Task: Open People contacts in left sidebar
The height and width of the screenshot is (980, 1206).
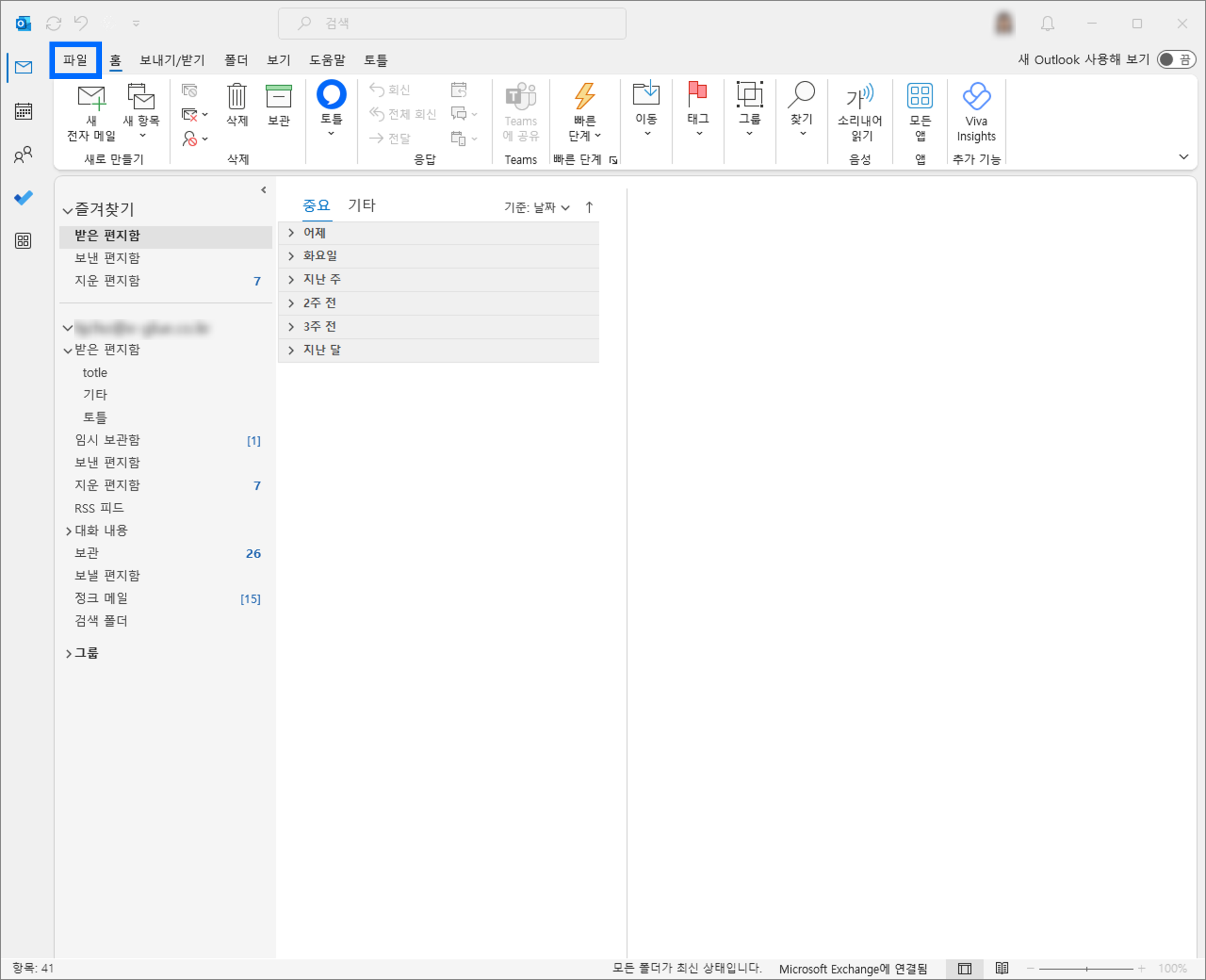Action: click(23, 155)
